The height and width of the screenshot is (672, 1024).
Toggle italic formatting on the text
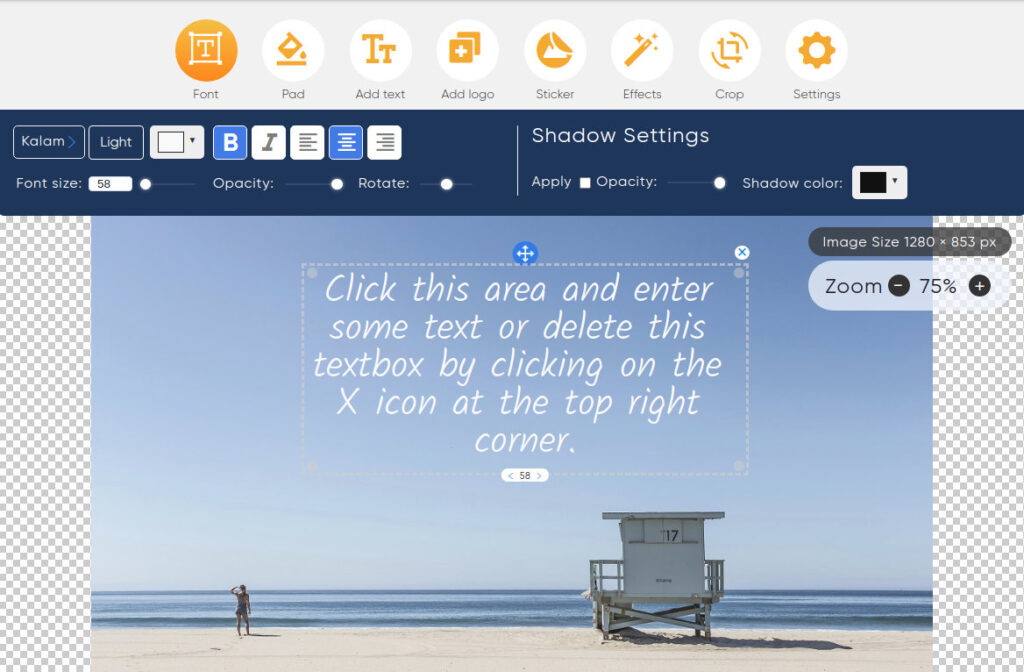coord(268,142)
